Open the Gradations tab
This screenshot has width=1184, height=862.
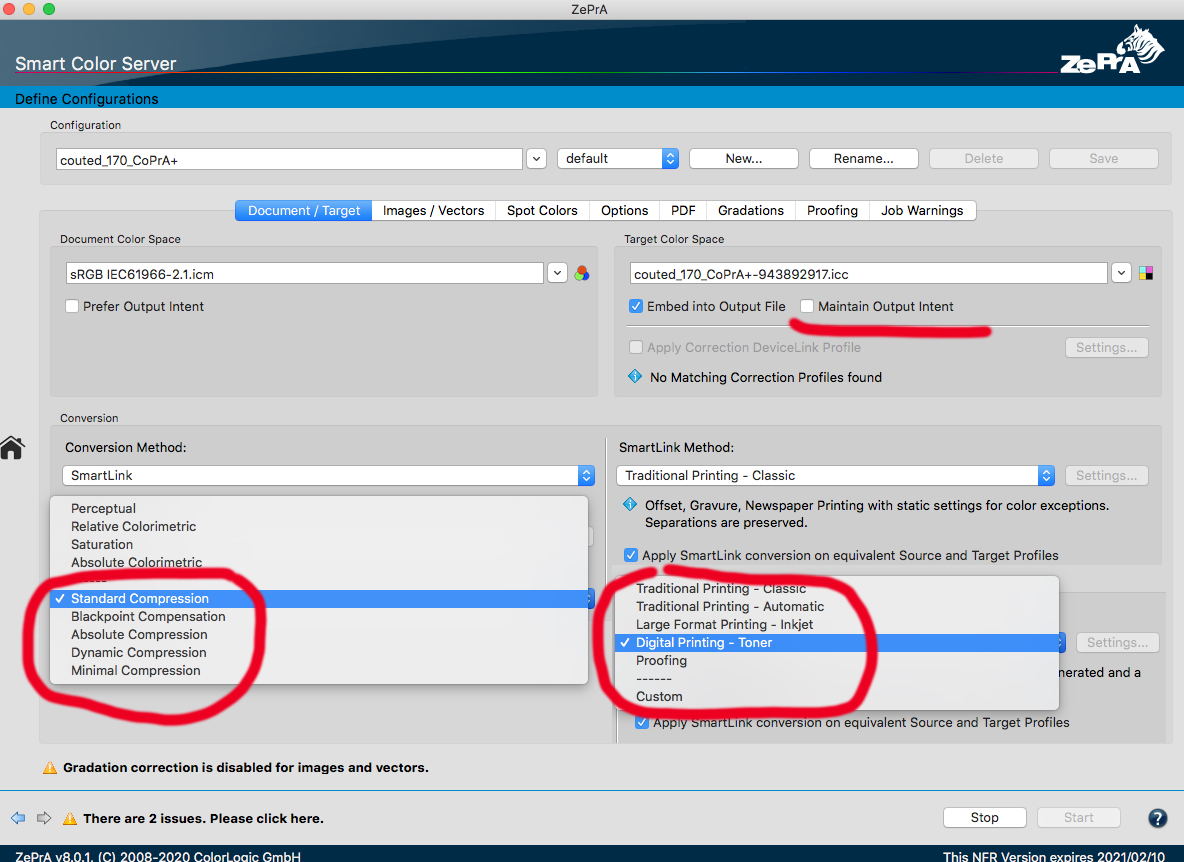[x=751, y=211]
